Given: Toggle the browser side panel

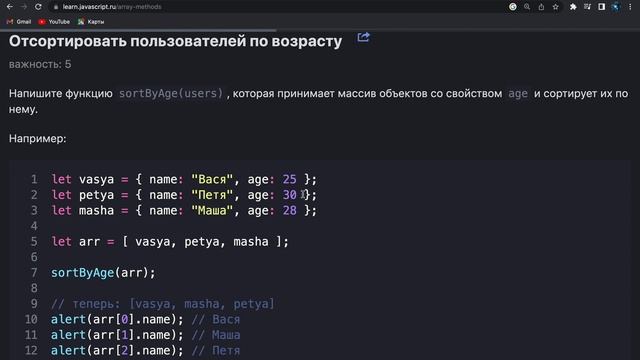Looking at the screenshot, I should 602,7.
